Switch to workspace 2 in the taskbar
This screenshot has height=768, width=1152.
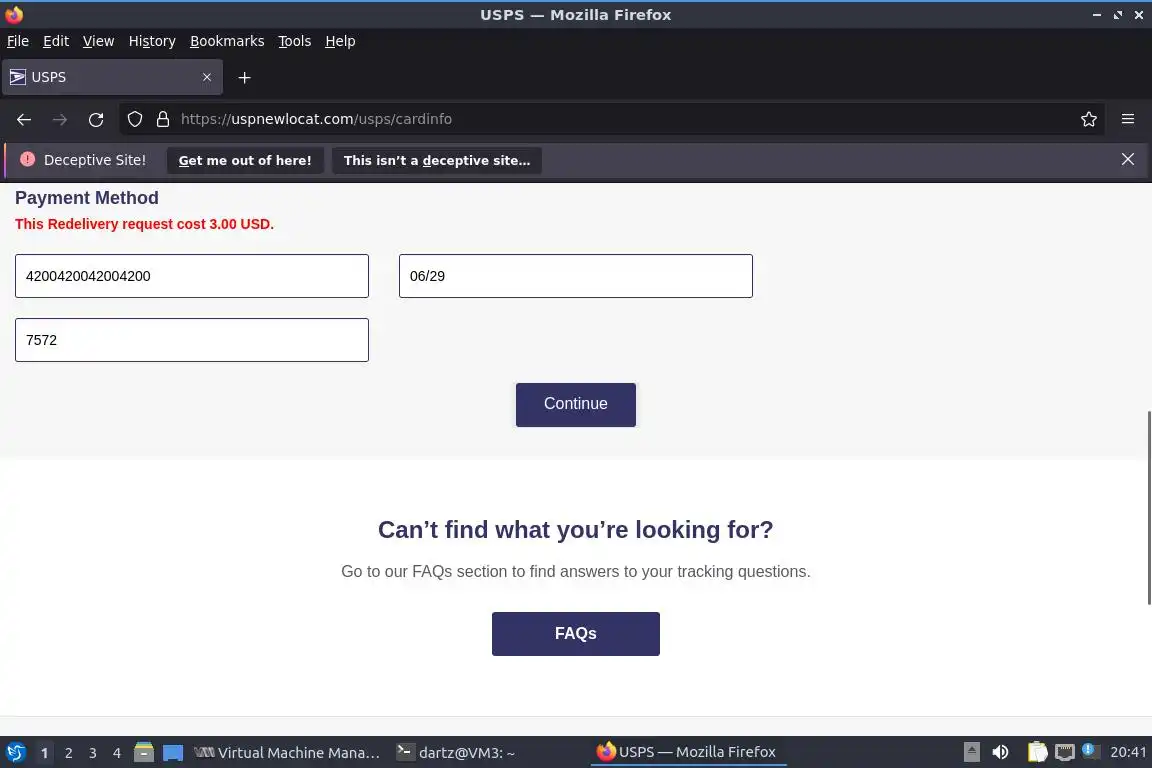tap(68, 753)
